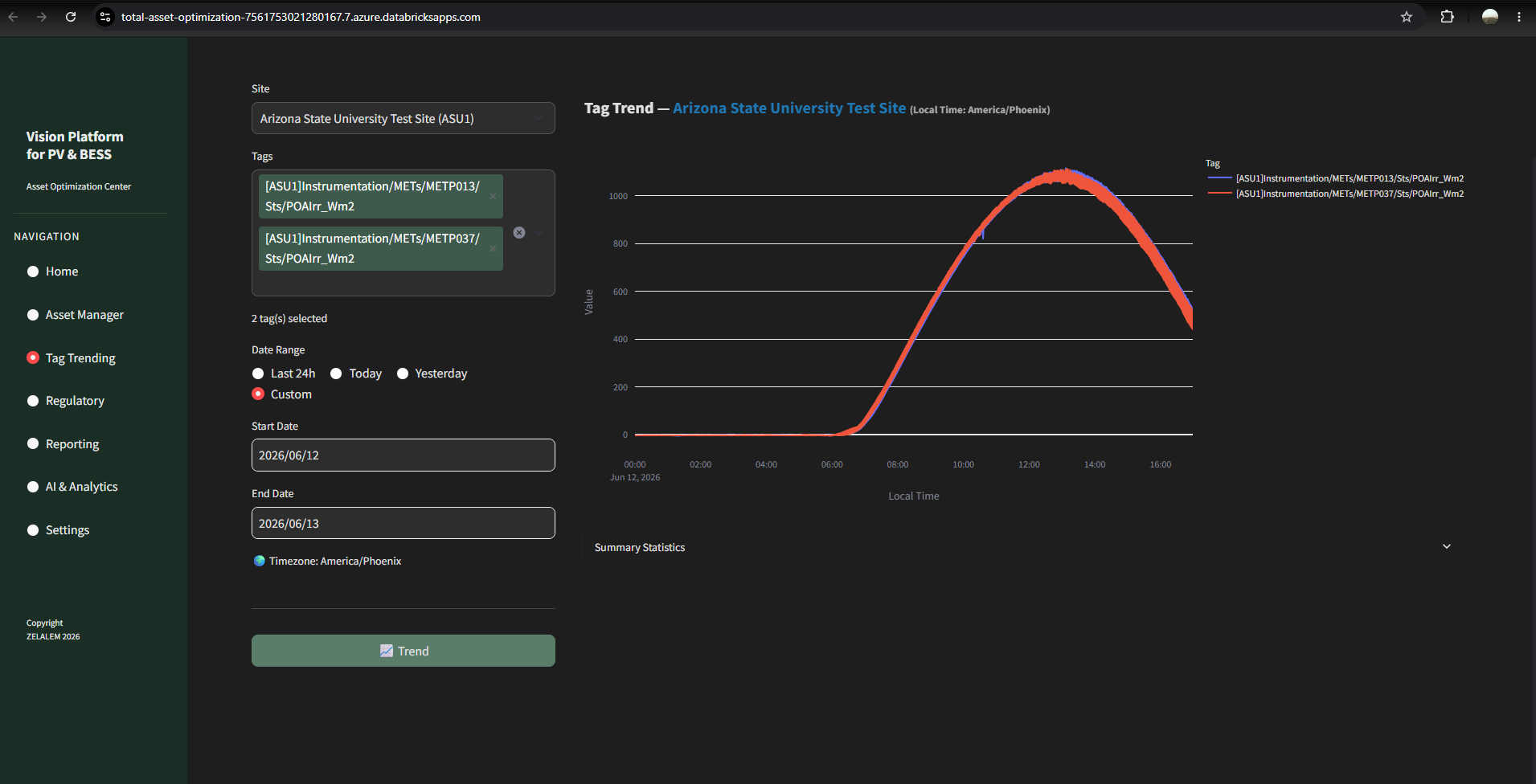Remove the METP013 POAIrr tag chip
This screenshot has height=784, width=1536.
click(x=493, y=196)
